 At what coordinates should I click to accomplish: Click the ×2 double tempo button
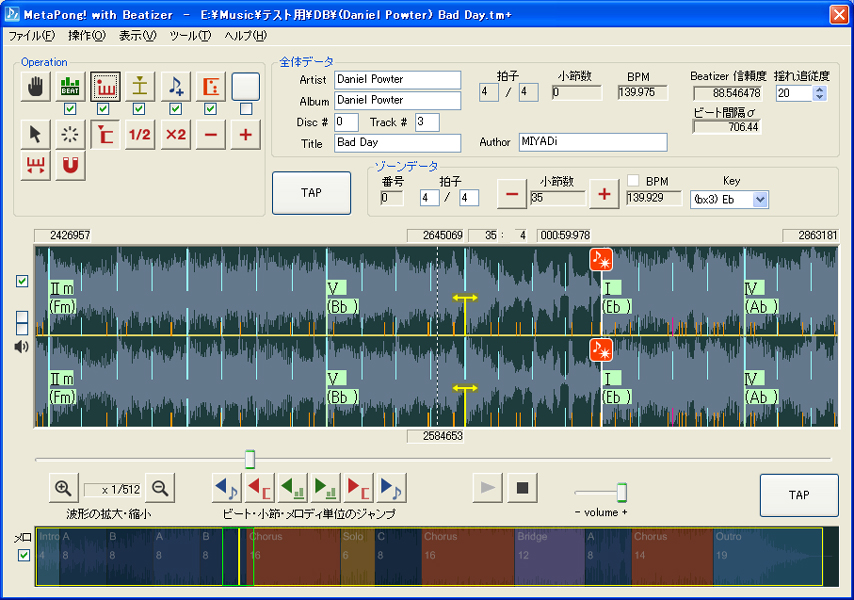click(x=176, y=134)
